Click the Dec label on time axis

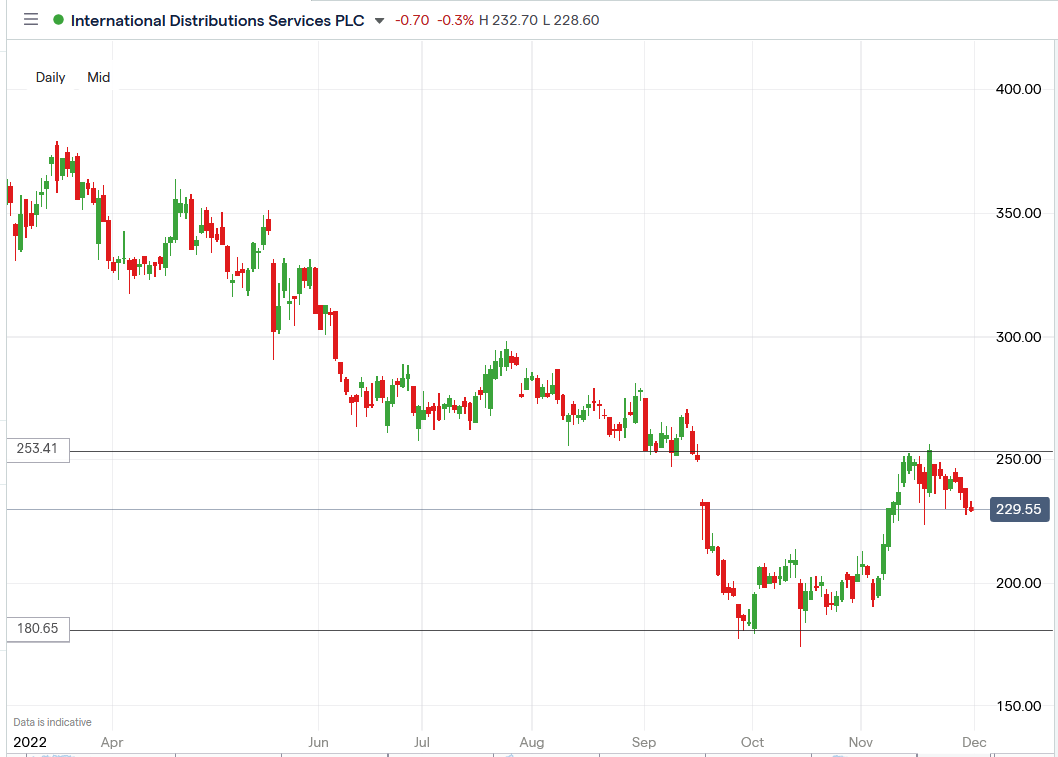pyautogui.click(x=974, y=743)
